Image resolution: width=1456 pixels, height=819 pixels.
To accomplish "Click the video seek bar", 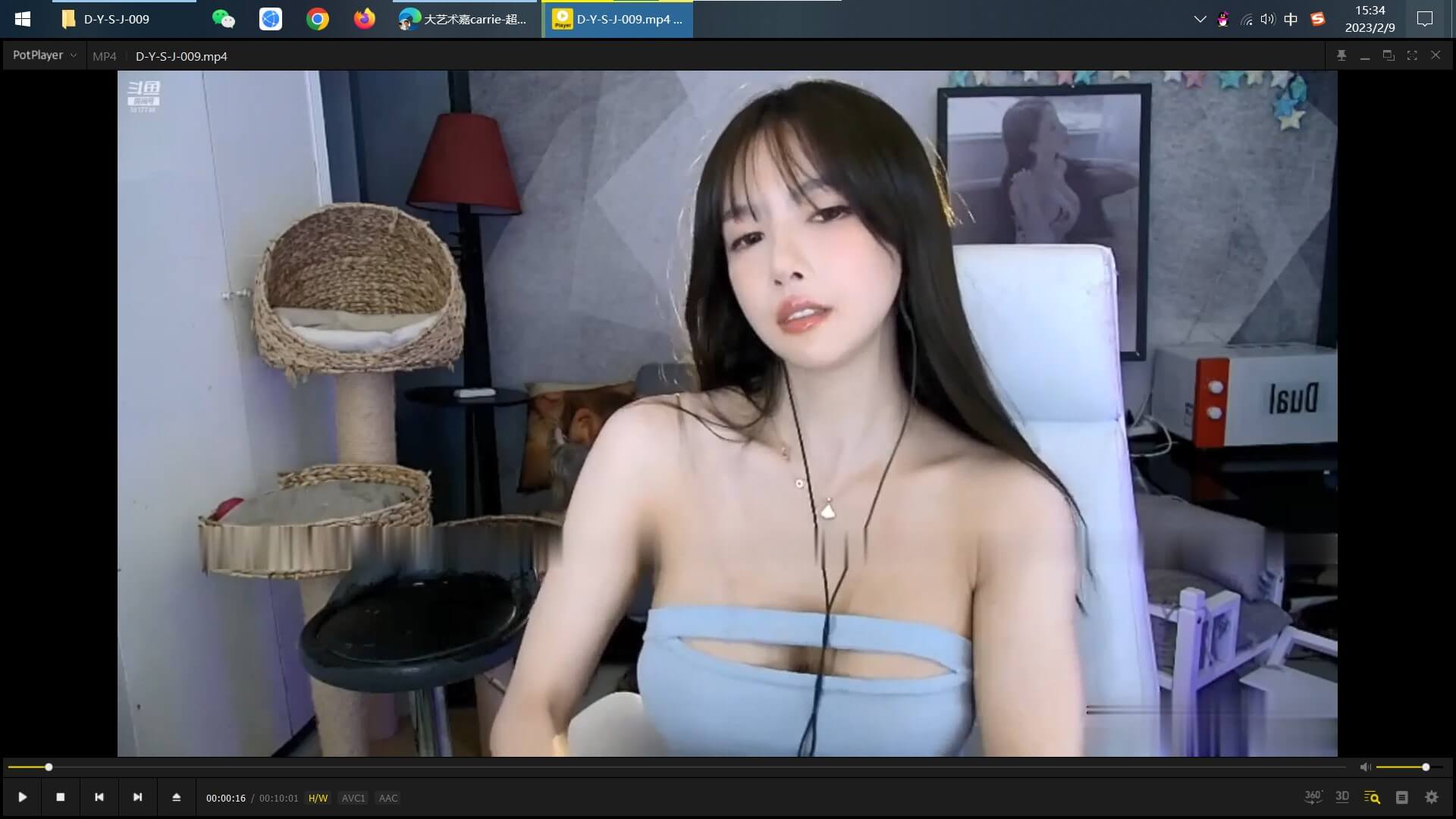I will (682, 767).
